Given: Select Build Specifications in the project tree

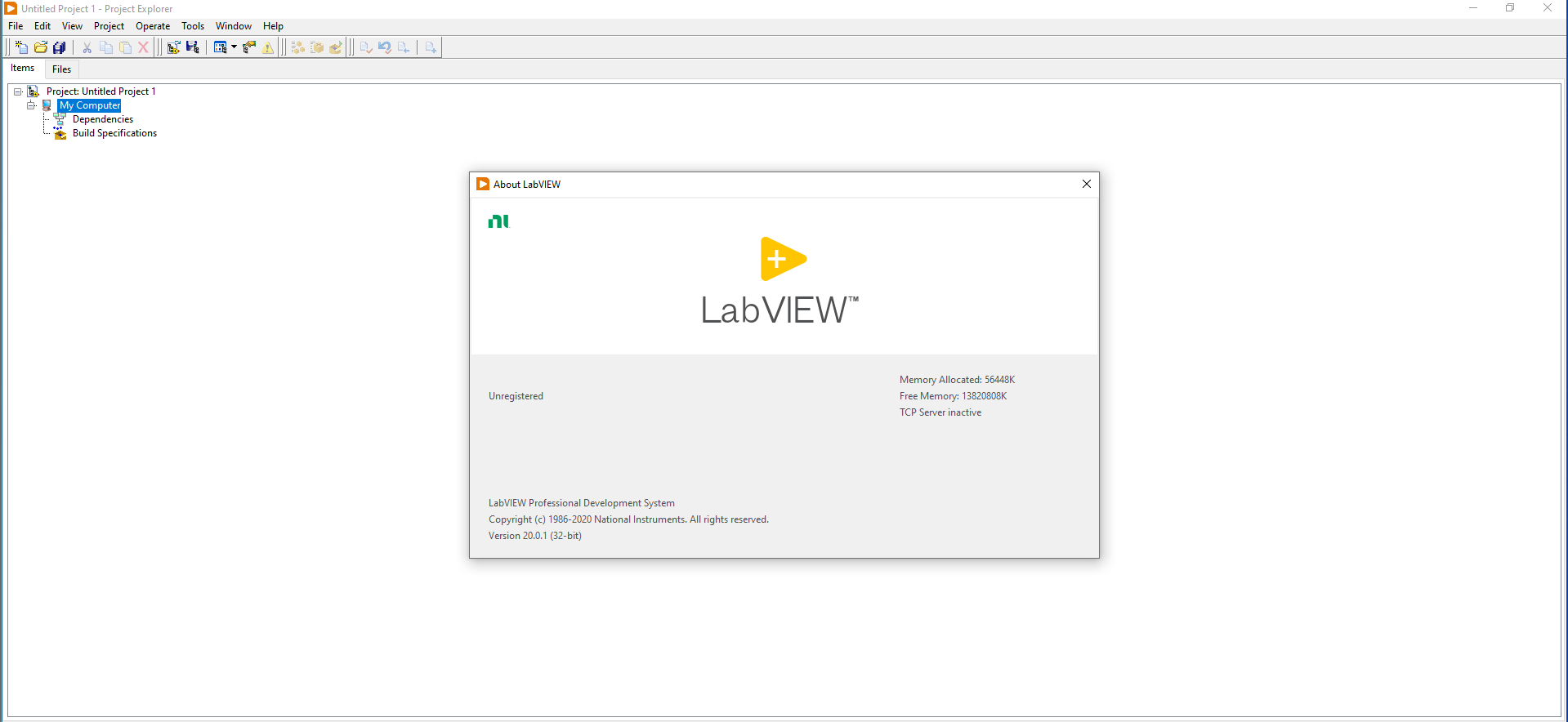Looking at the screenshot, I should point(114,133).
